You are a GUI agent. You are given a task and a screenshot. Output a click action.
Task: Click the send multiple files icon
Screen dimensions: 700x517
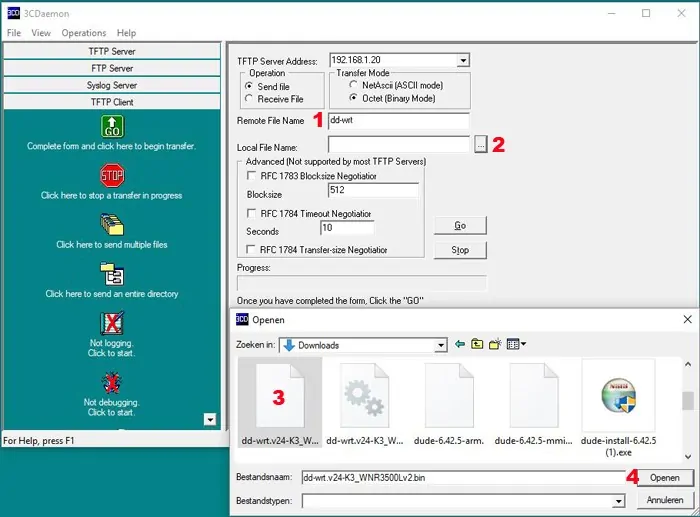pyautogui.click(x=112, y=224)
